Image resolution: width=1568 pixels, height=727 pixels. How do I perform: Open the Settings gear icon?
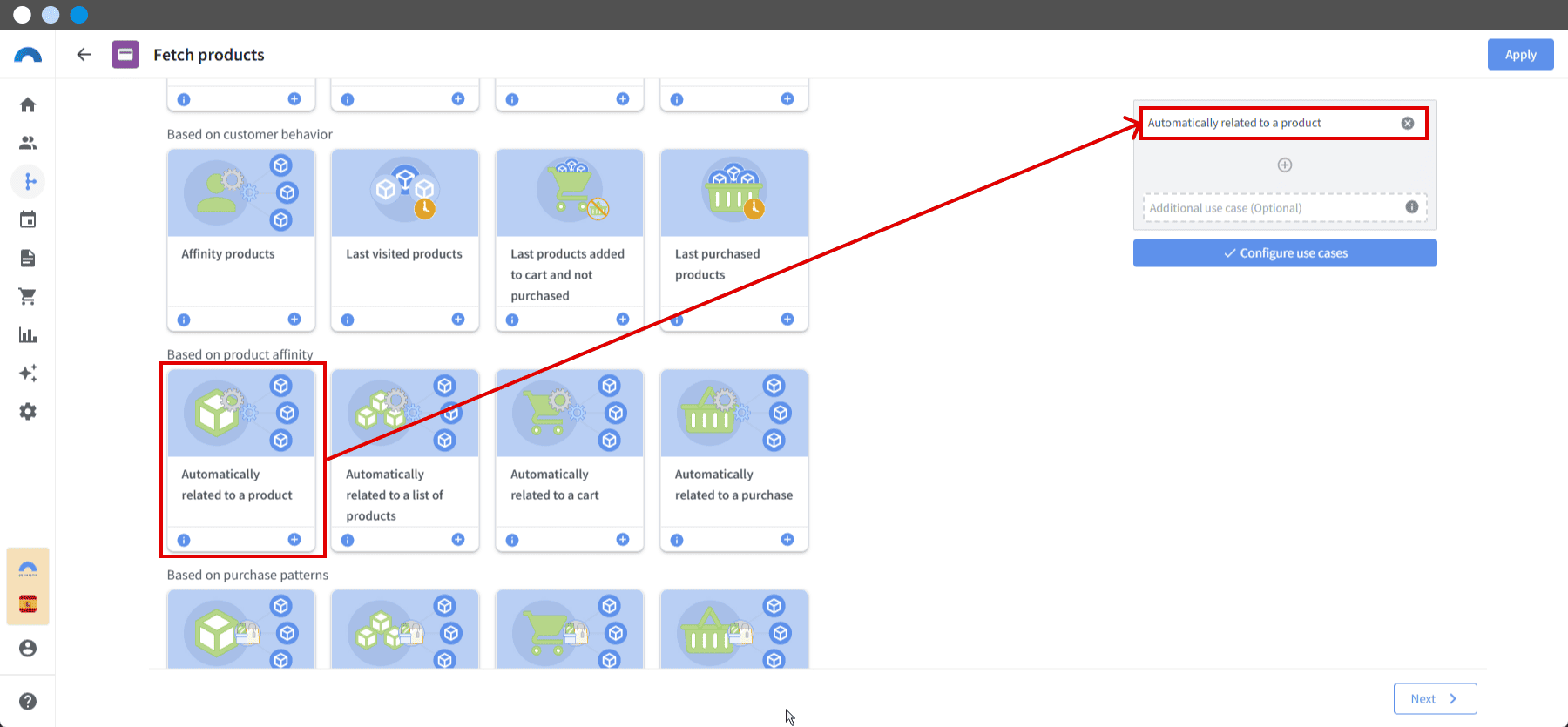coord(28,412)
